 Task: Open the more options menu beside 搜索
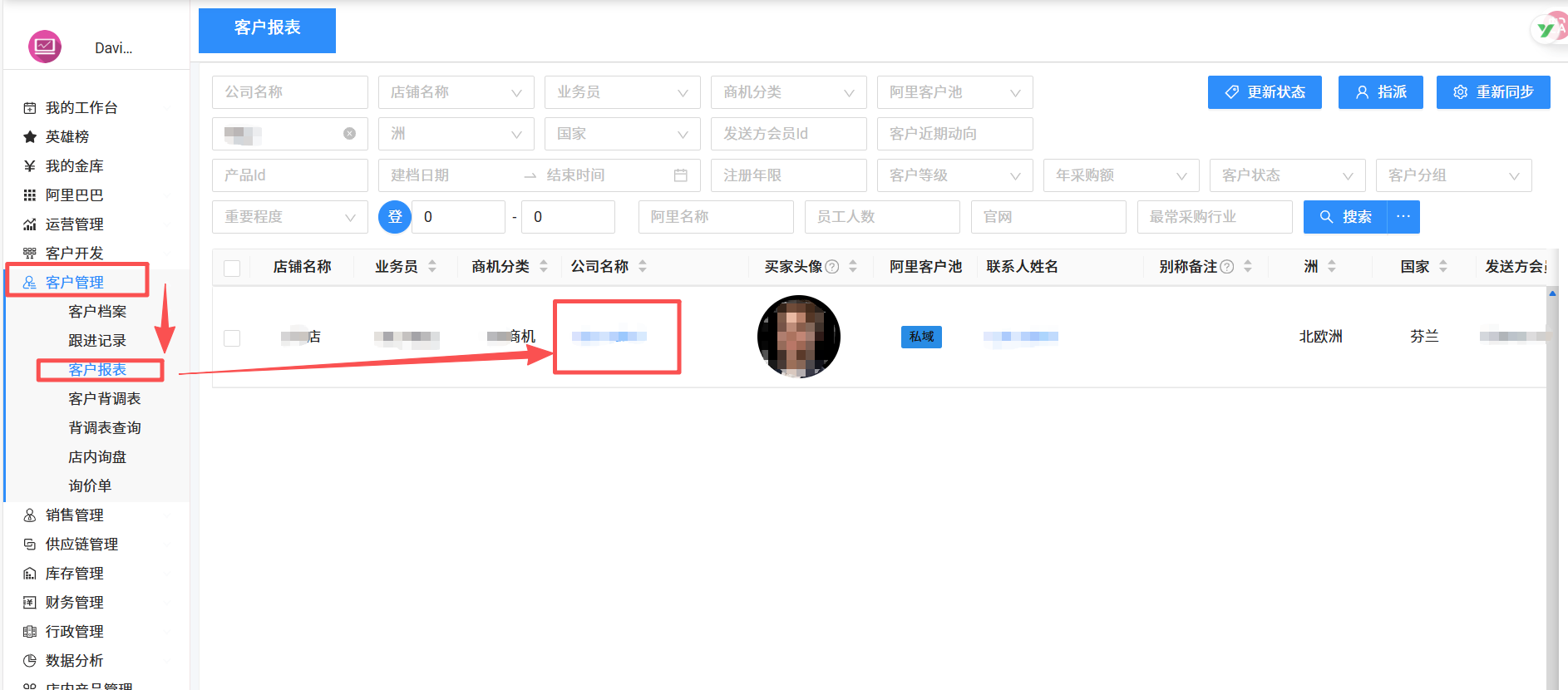pos(1403,217)
